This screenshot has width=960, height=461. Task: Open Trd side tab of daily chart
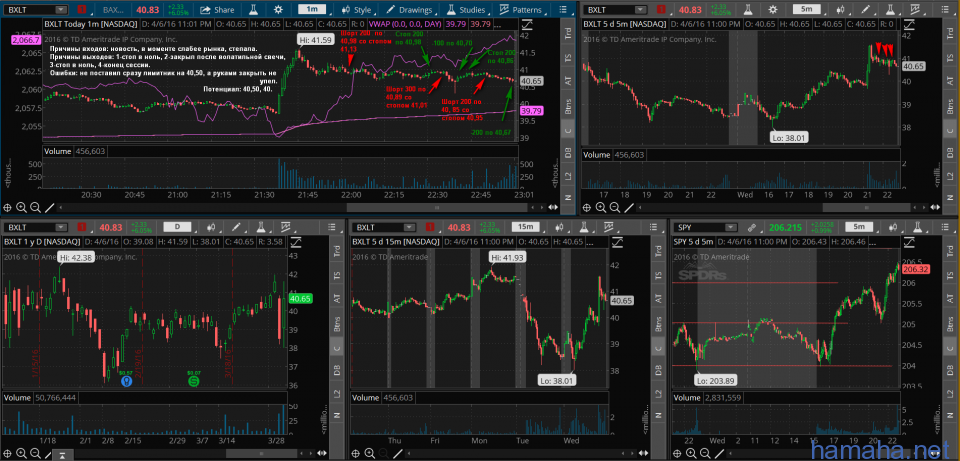pos(336,250)
